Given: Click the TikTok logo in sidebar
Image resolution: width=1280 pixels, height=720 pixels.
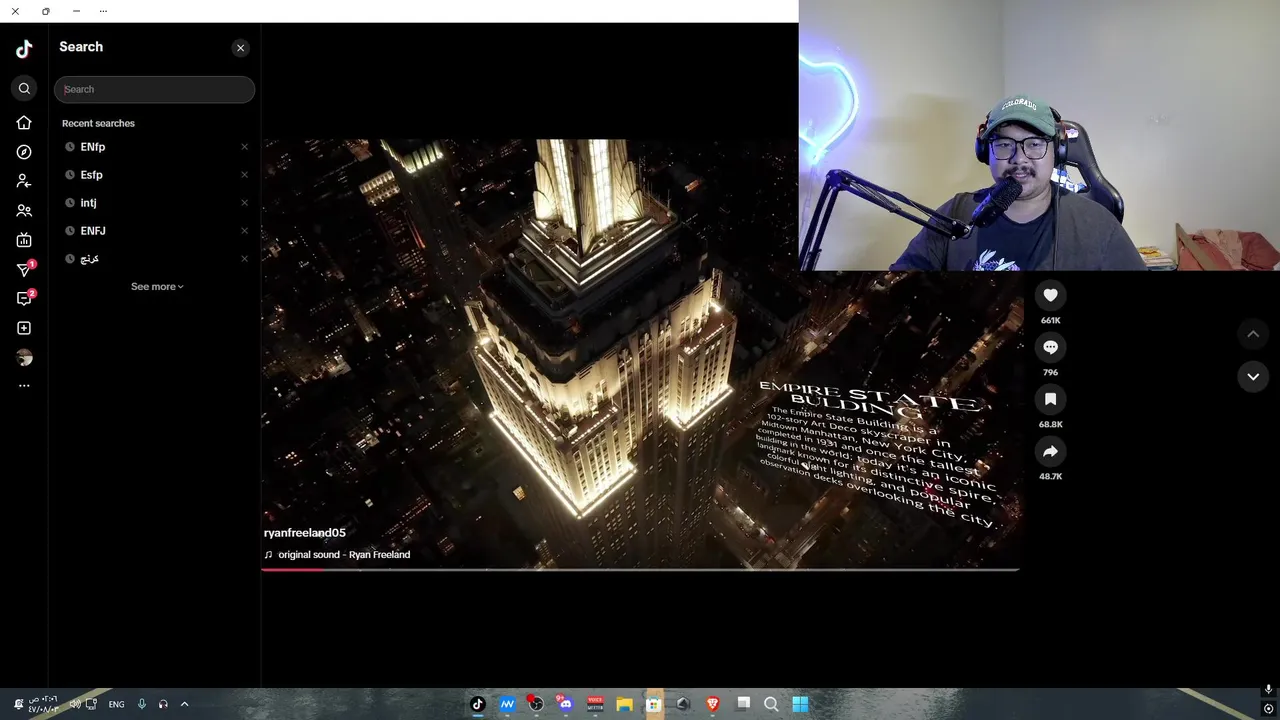Looking at the screenshot, I should click(24, 49).
